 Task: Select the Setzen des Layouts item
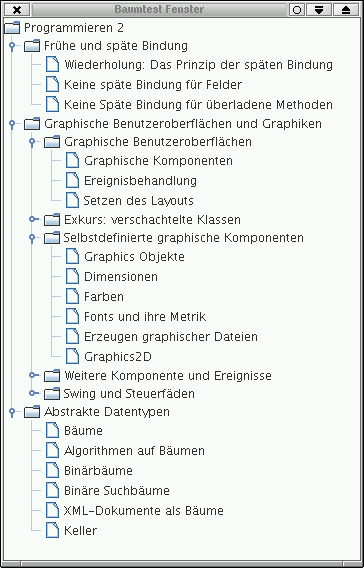[x=139, y=201]
